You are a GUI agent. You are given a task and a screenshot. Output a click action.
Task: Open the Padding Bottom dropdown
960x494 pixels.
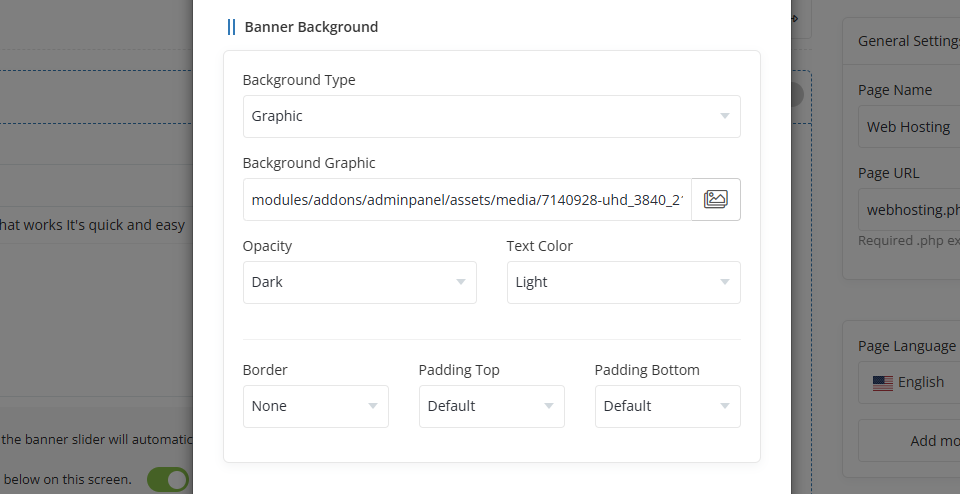(x=667, y=406)
